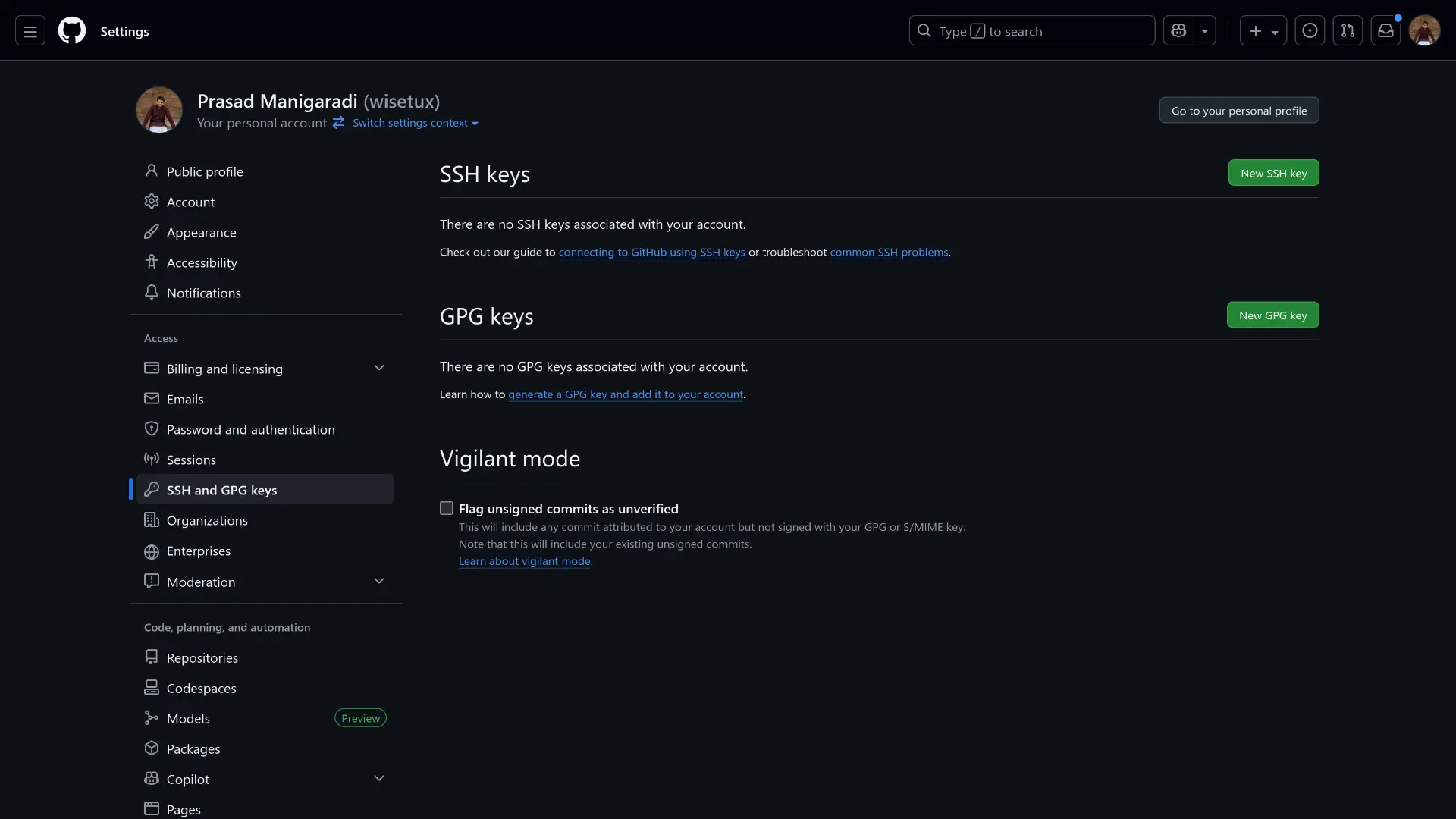Open the hamburger navigation menu
The width and height of the screenshot is (1456, 819).
[x=30, y=31]
